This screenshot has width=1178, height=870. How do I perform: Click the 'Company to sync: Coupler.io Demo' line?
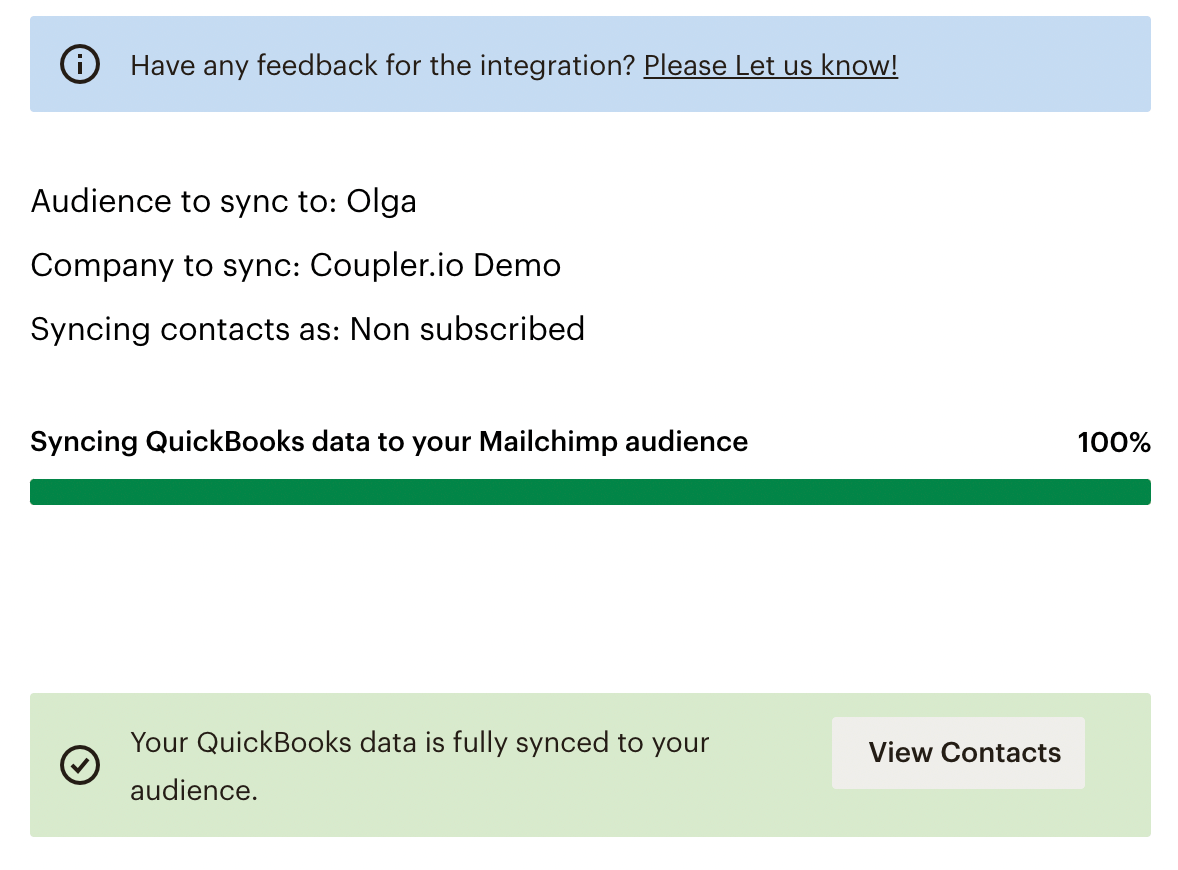(x=296, y=265)
